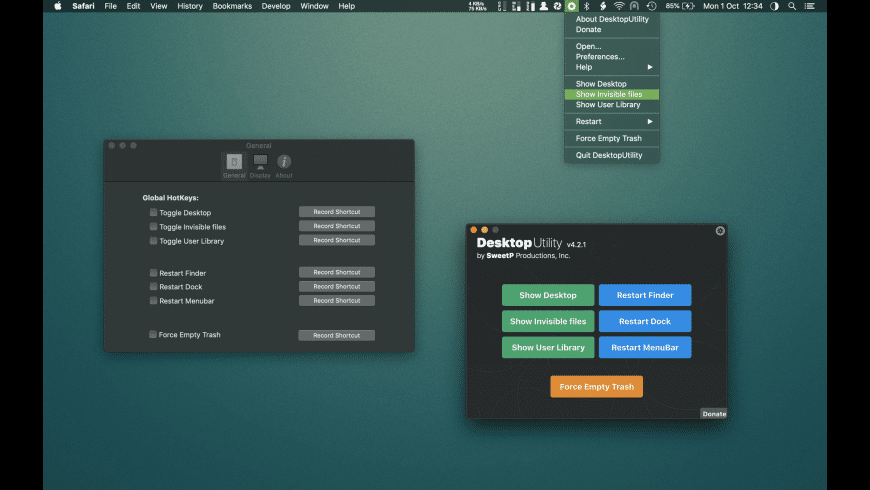This screenshot has height=490, width=870.
Task: Open the gear settings icon in DesktopUtility
Action: 720,231
